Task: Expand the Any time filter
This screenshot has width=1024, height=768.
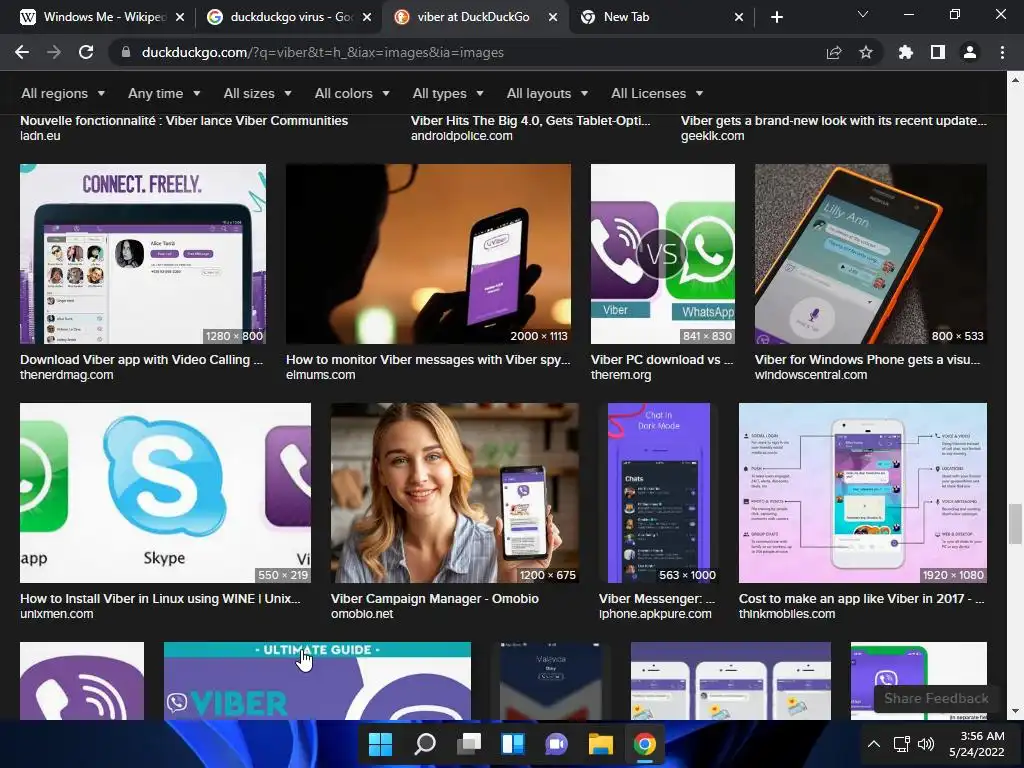Action: coord(164,93)
